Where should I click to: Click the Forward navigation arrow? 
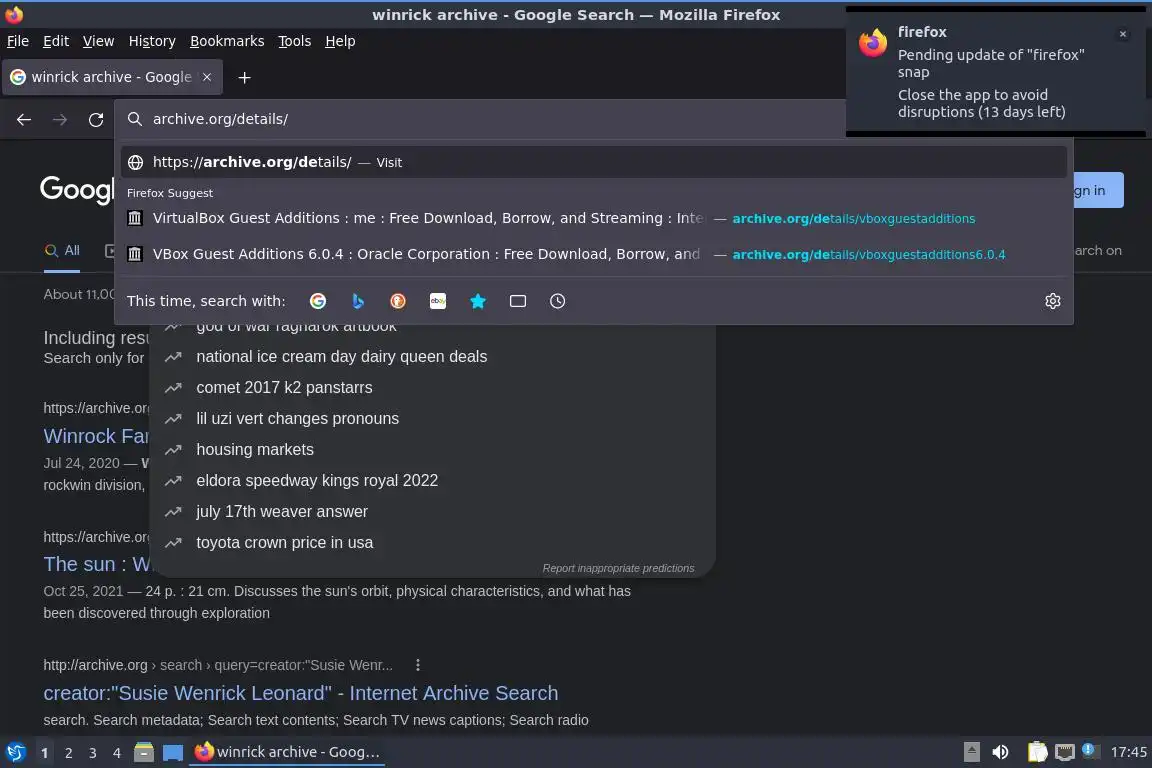tap(60, 119)
